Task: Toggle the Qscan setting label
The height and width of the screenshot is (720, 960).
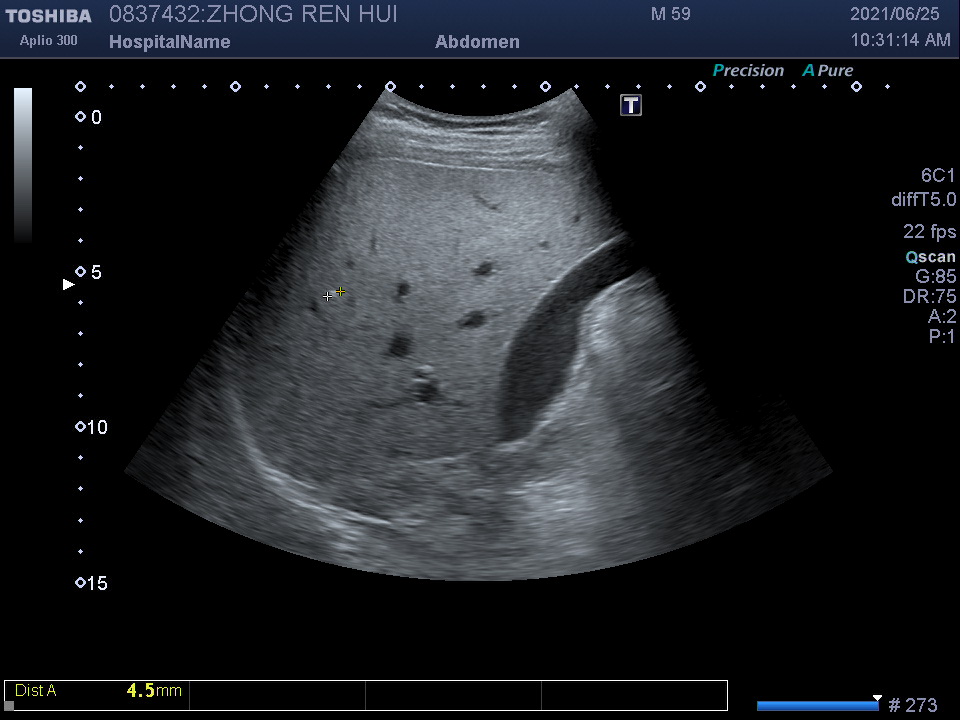Action: [x=930, y=257]
